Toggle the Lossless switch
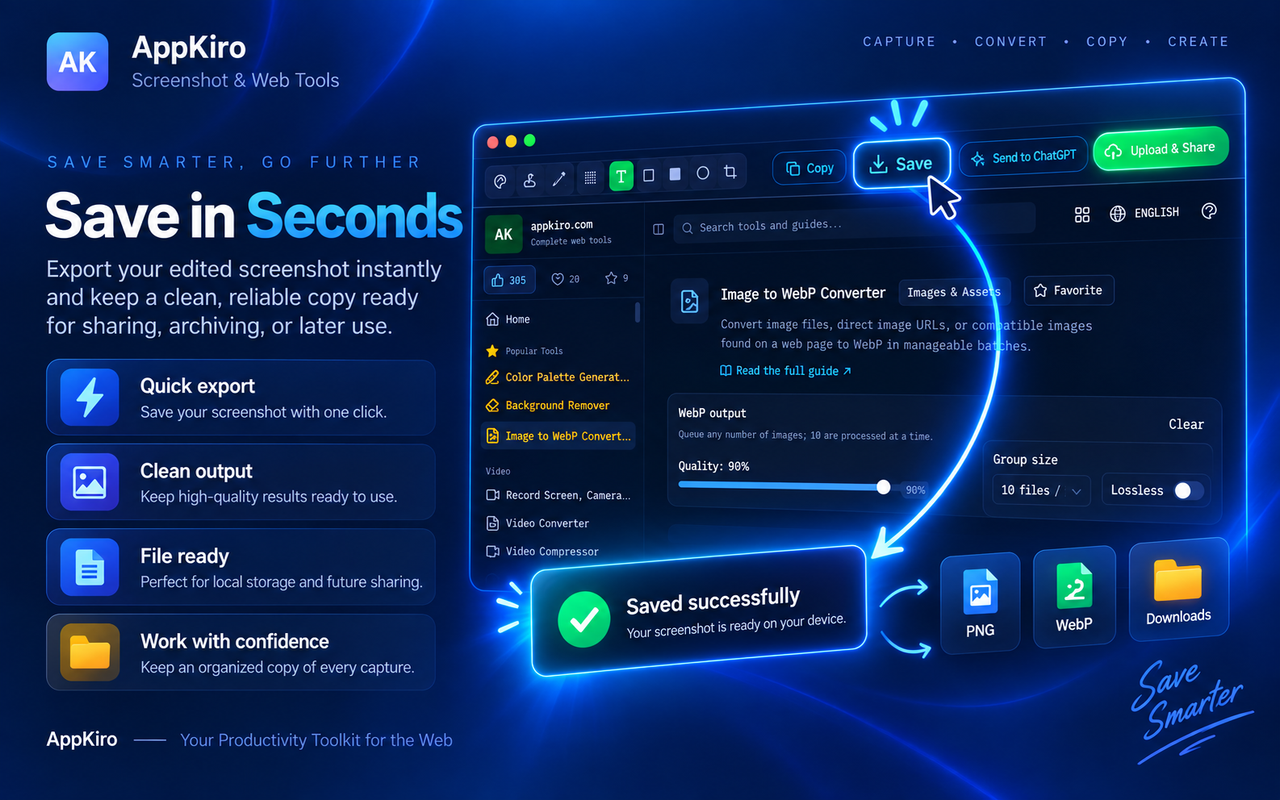The height and width of the screenshot is (800, 1280). pyautogui.click(x=1186, y=490)
